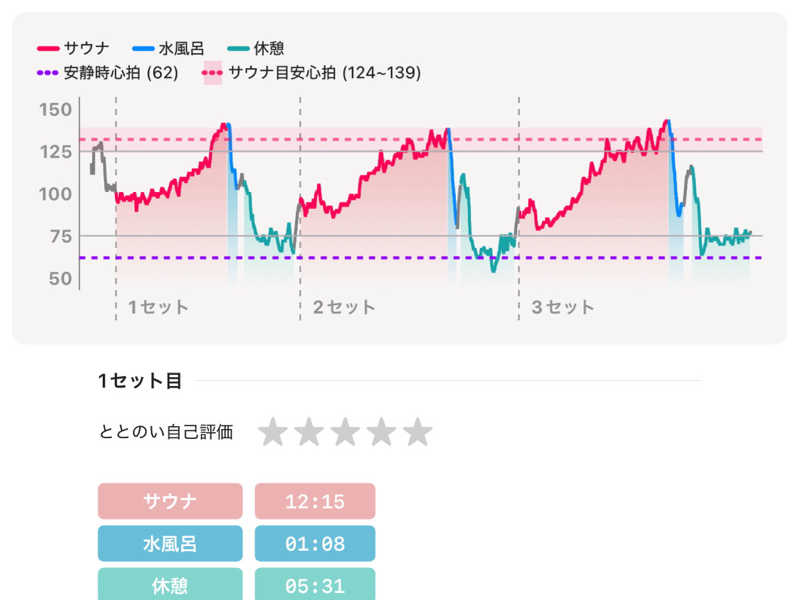Click the サウナ time 12:15 field
The image size is (800, 600).
(315, 501)
